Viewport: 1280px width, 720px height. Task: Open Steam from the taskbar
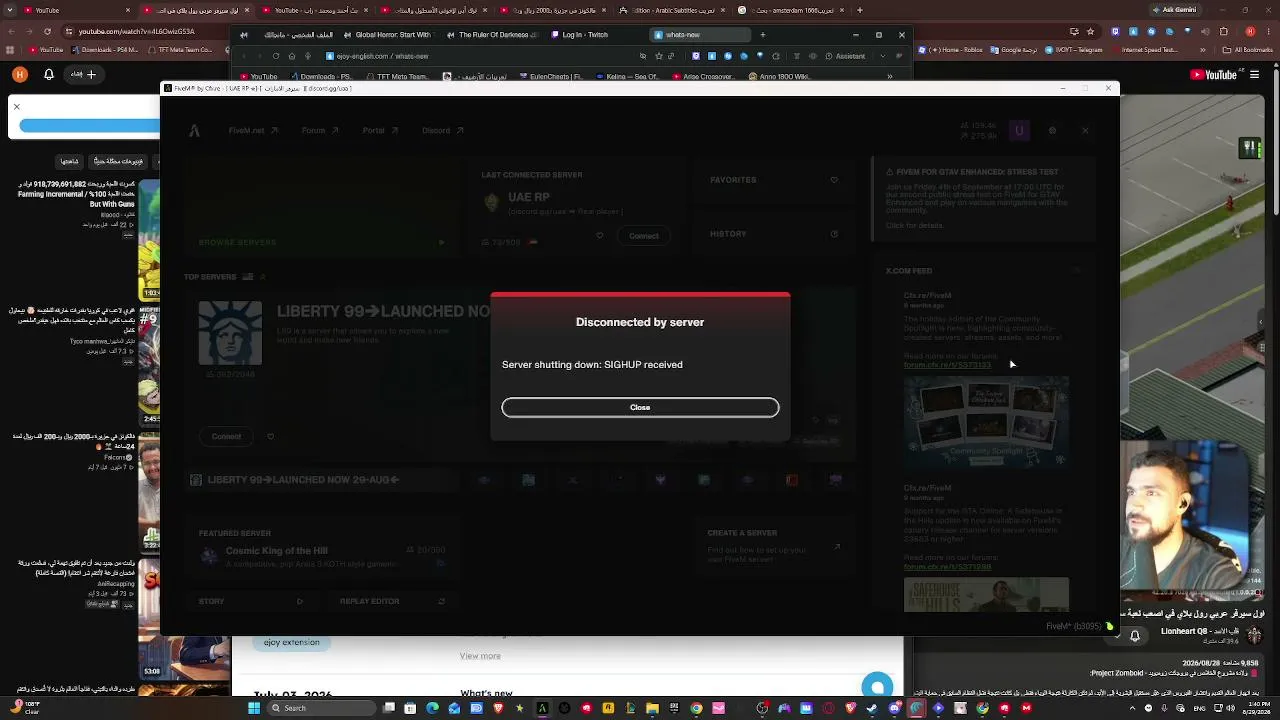(x=872, y=708)
